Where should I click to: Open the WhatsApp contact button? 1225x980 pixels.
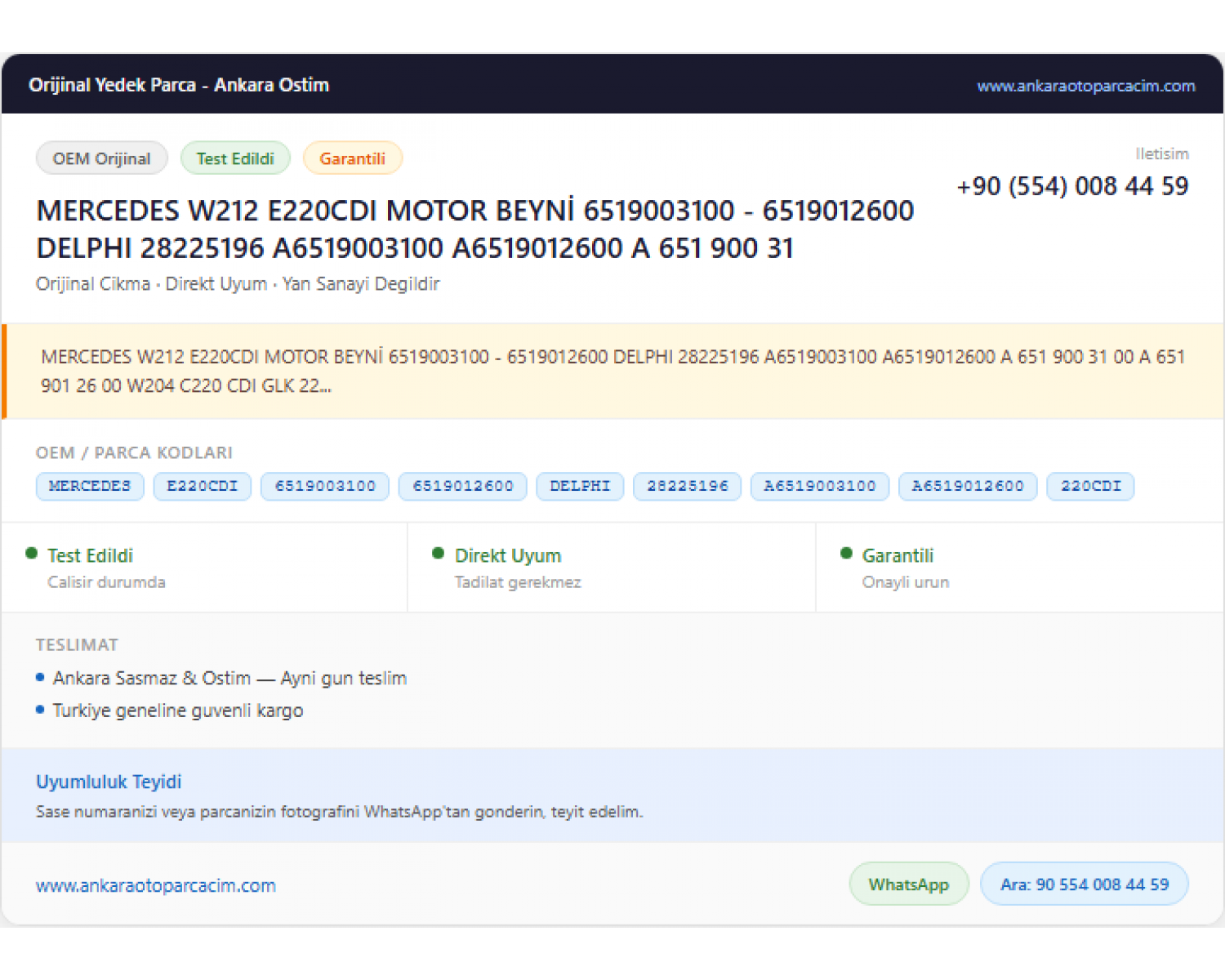click(909, 884)
